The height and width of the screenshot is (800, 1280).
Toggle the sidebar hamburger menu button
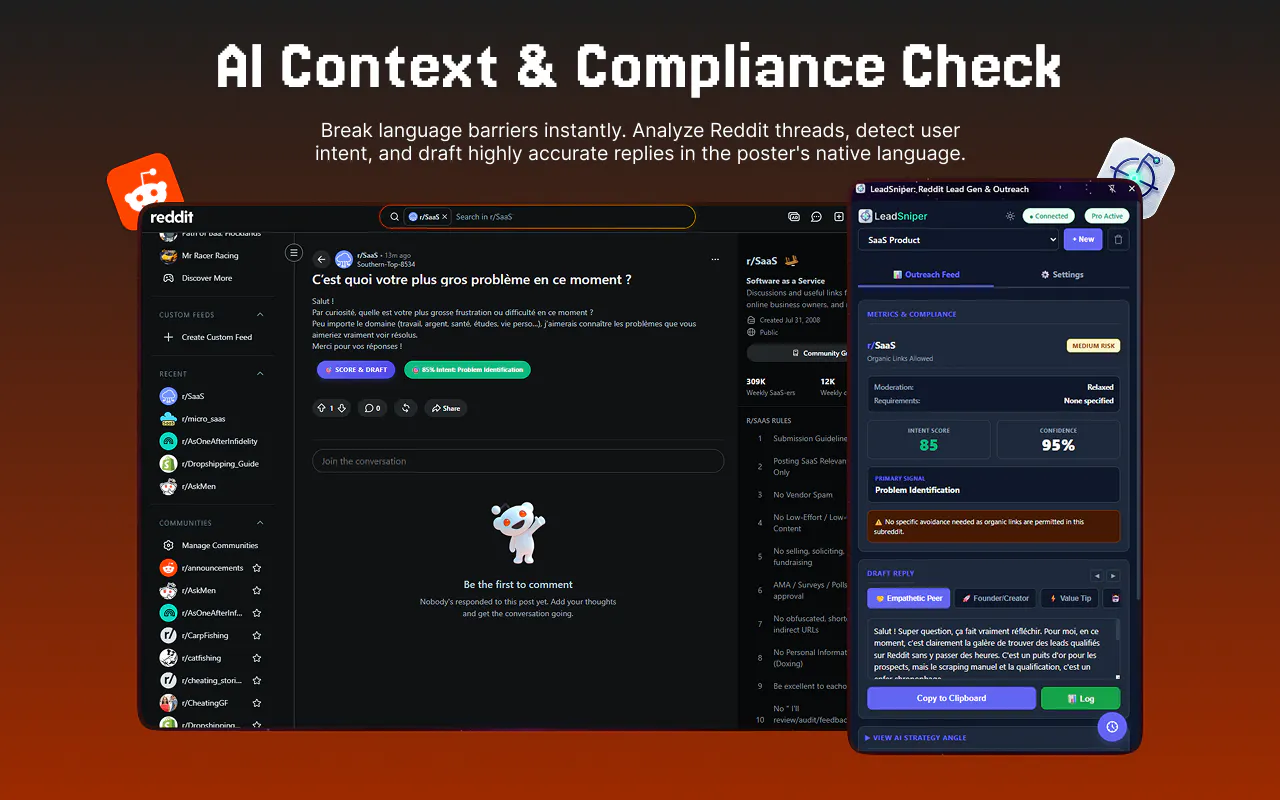click(x=294, y=253)
